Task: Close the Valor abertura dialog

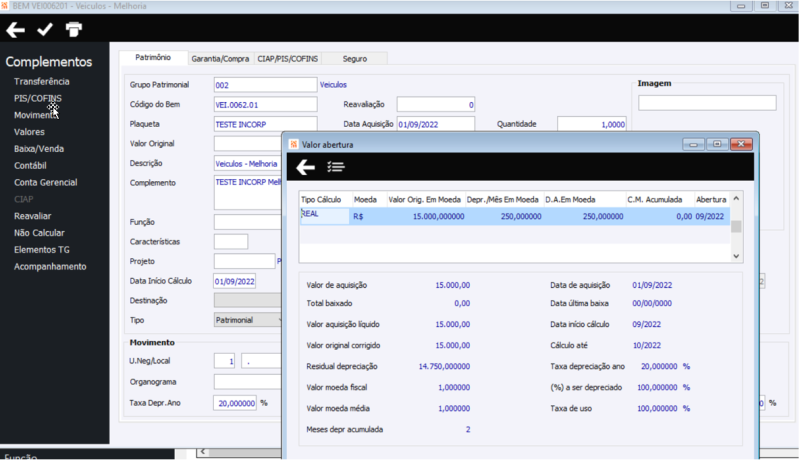Action: tap(741, 144)
